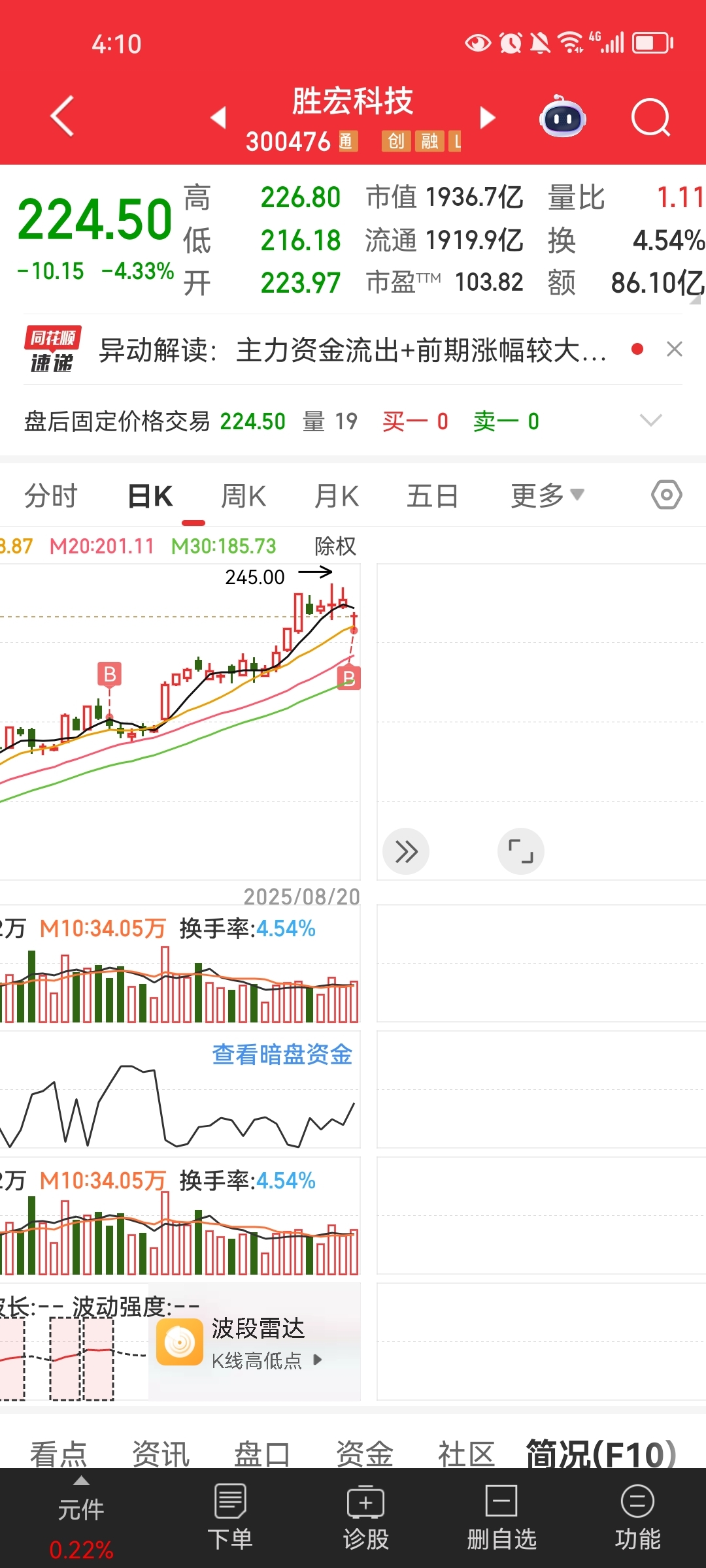This screenshot has width=706, height=1568.
Task: Tap the older B marker on the K-line
Action: [x=110, y=674]
